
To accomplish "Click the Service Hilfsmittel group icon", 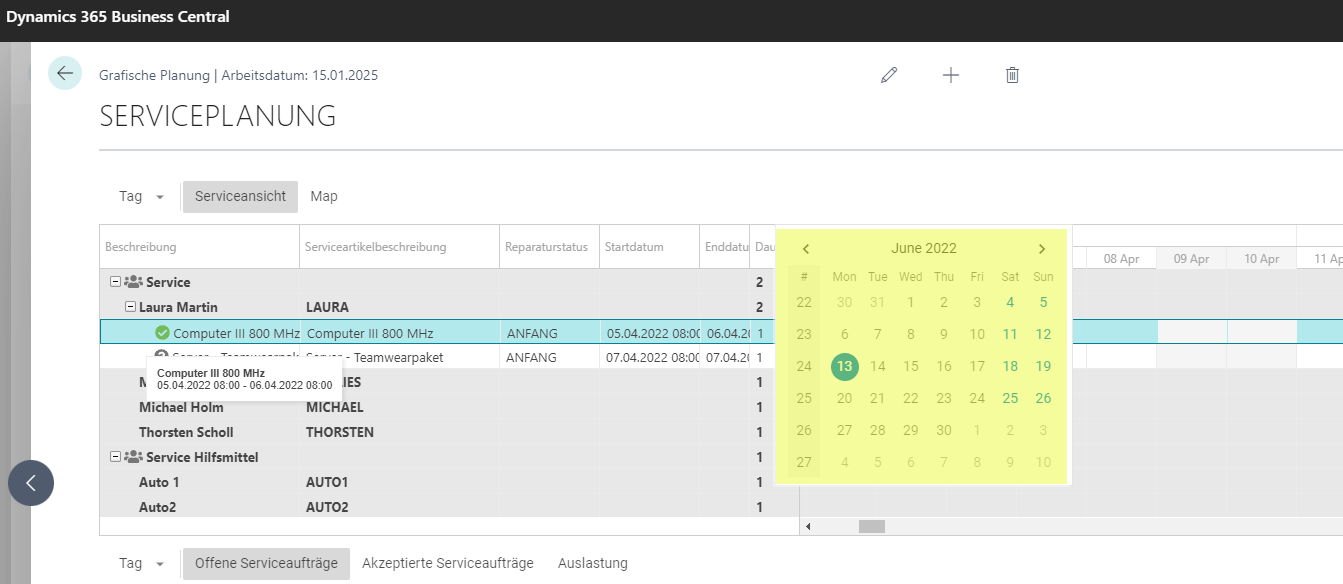I will pyautogui.click(x=133, y=457).
